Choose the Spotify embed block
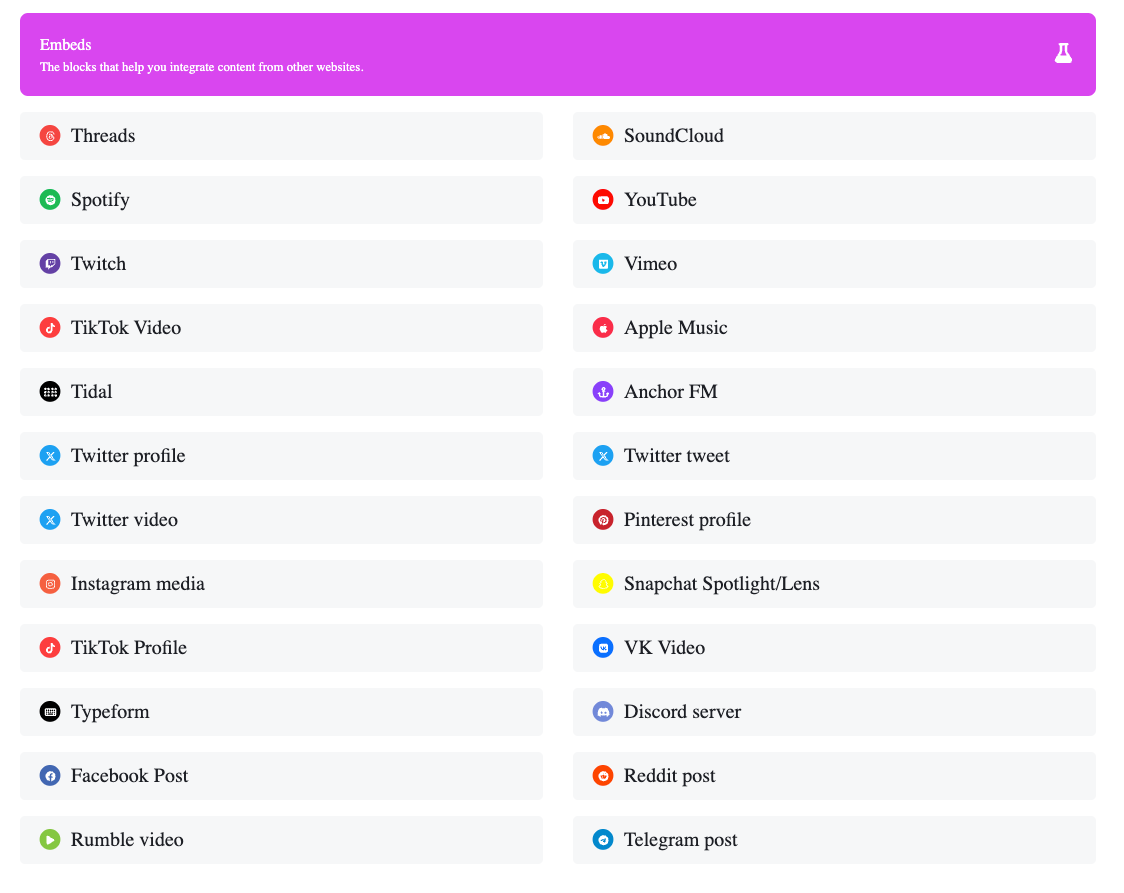This screenshot has width=1124, height=893. [281, 199]
